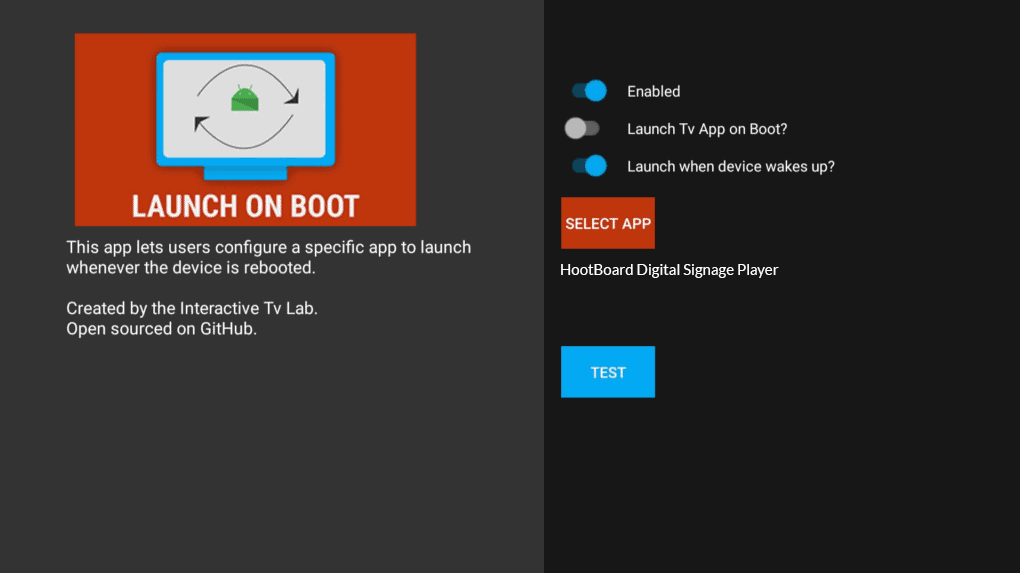Select the HootBoard Digital Signage Player app name
This screenshot has width=1020, height=573.
tap(668, 270)
